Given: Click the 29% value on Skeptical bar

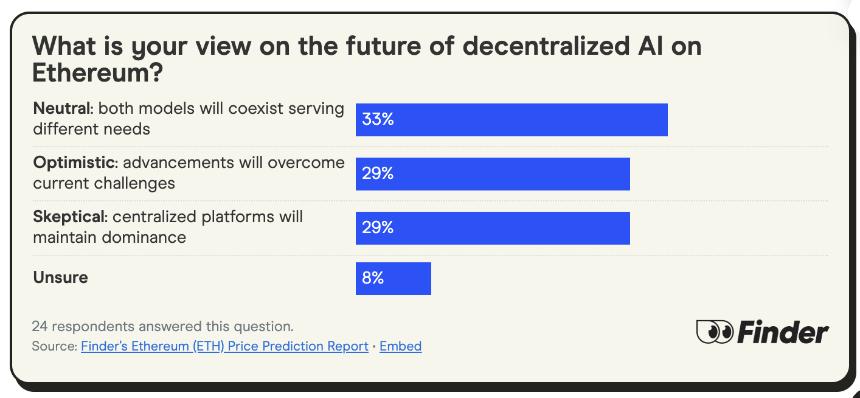Looking at the screenshot, I should click(377, 228).
